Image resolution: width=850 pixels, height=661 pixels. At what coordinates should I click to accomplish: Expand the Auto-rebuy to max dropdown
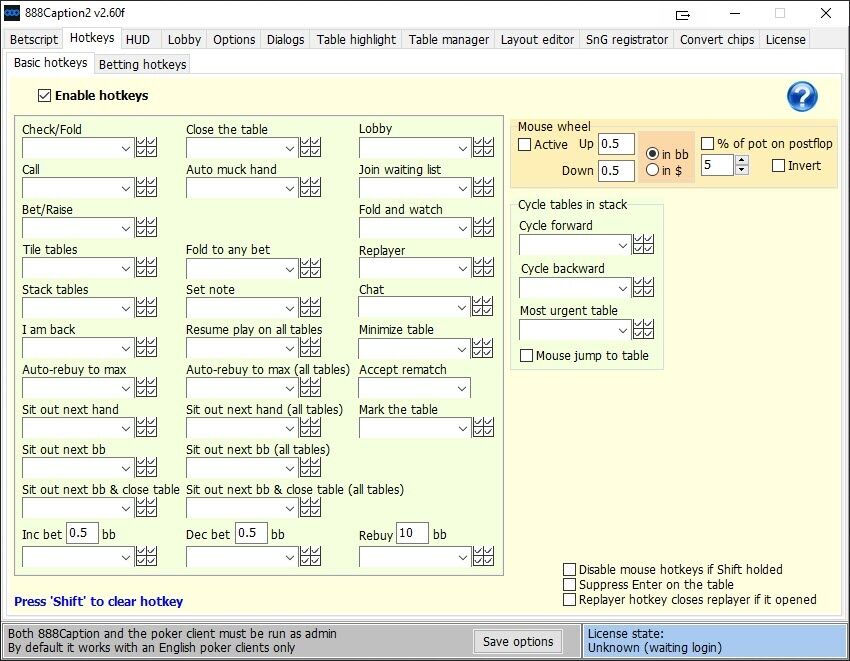coord(78,388)
